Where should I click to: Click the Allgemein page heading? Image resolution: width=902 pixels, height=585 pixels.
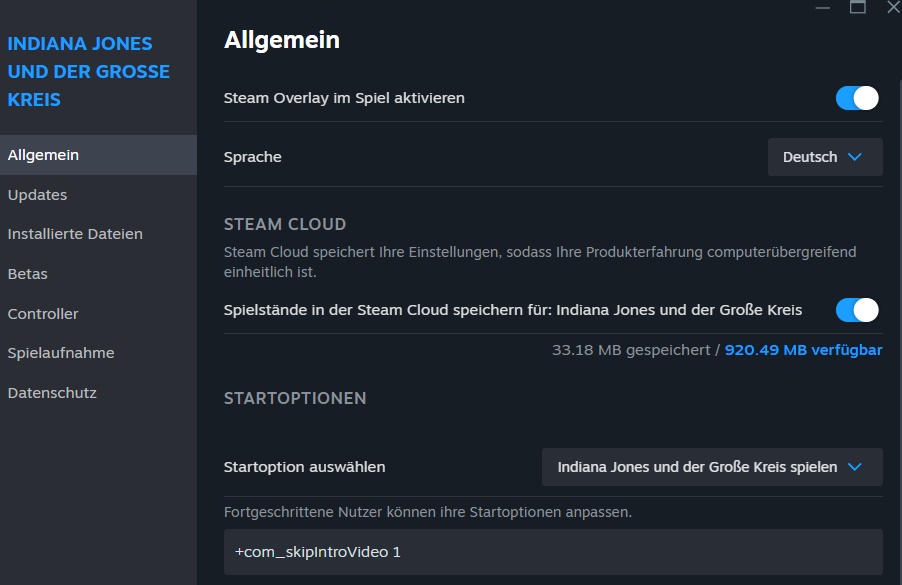point(282,40)
